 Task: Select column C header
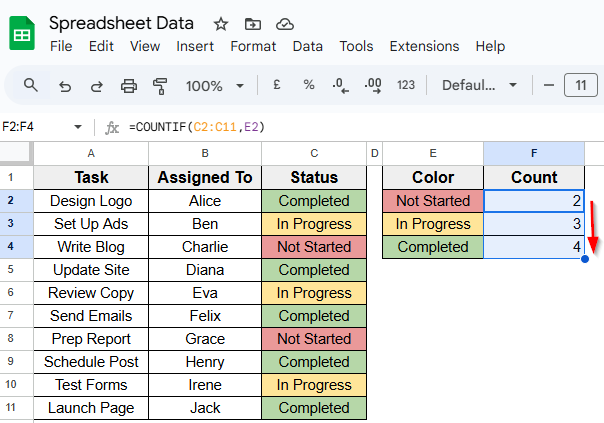point(314,153)
